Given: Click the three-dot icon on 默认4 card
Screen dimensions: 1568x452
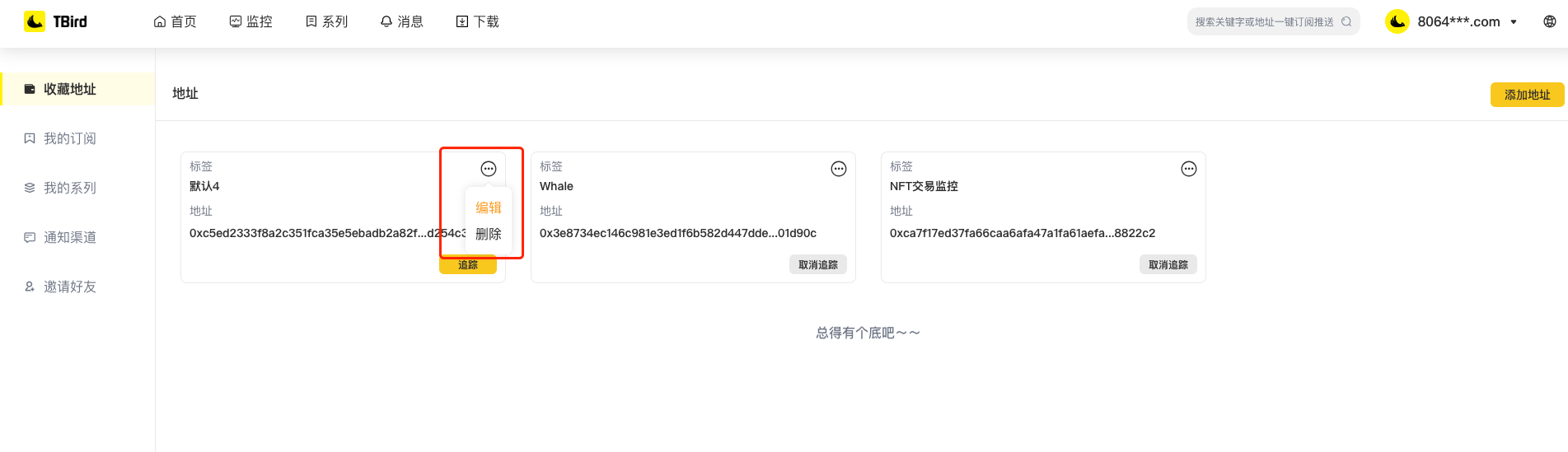Looking at the screenshot, I should click(x=489, y=169).
